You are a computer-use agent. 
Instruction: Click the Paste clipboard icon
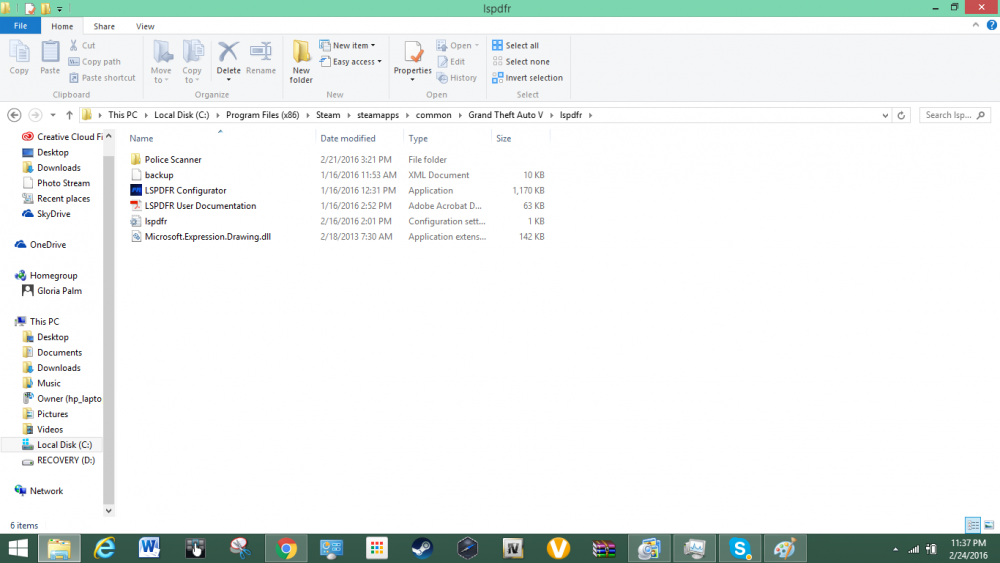click(50, 57)
